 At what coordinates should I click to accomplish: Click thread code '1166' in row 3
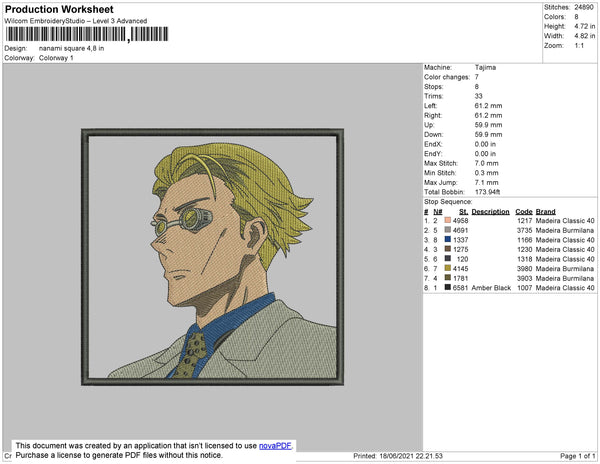(525, 240)
